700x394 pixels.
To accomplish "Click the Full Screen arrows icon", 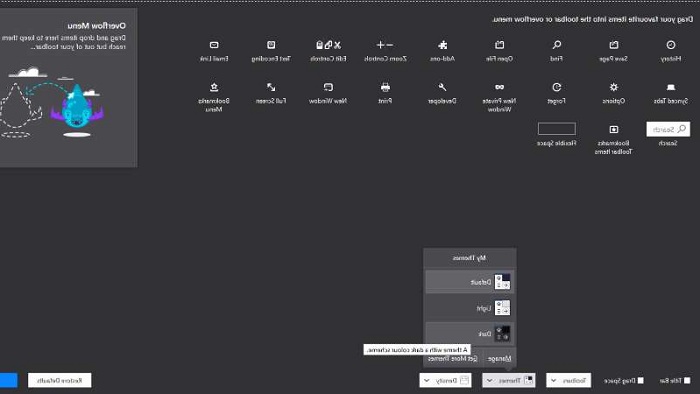I will click(x=271, y=87).
